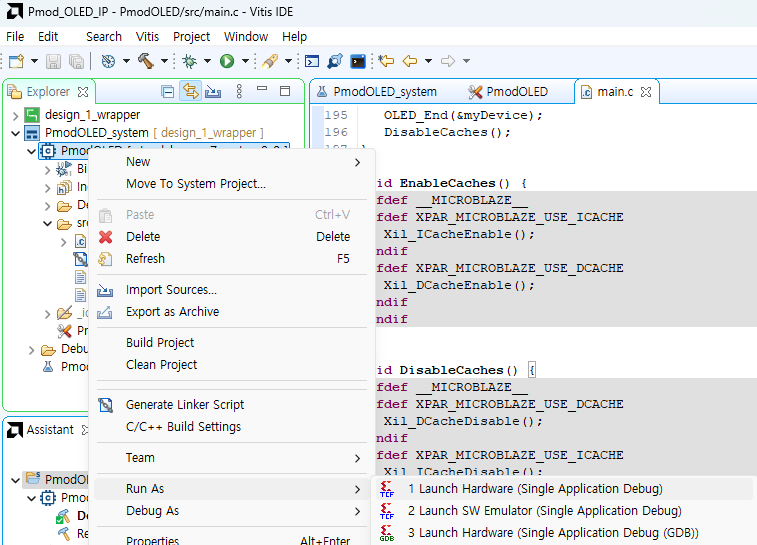The height and width of the screenshot is (545, 757).
Task: Choose Import Sources from context menu
Action: (x=232, y=290)
